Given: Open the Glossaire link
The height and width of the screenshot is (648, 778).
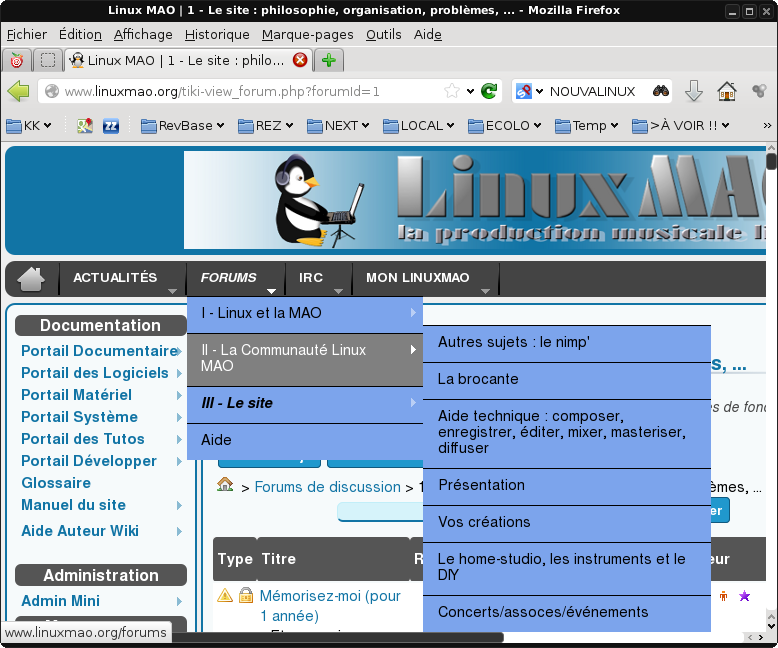Looking at the screenshot, I should click(x=56, y=483).
